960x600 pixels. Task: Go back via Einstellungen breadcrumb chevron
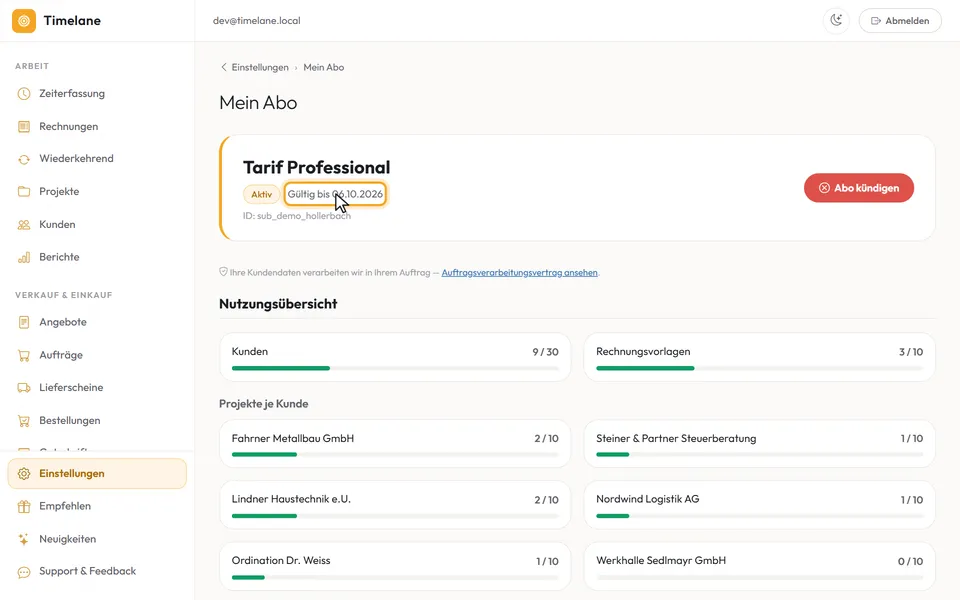coord(223,67)
